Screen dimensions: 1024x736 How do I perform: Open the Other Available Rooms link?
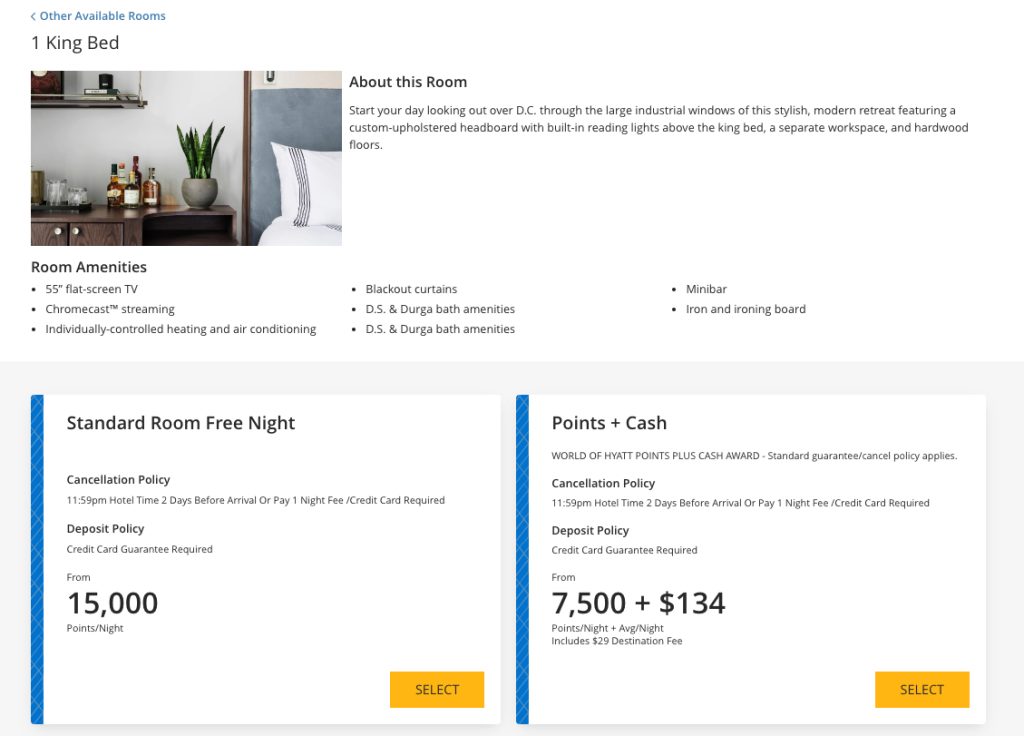pos(102,16)
